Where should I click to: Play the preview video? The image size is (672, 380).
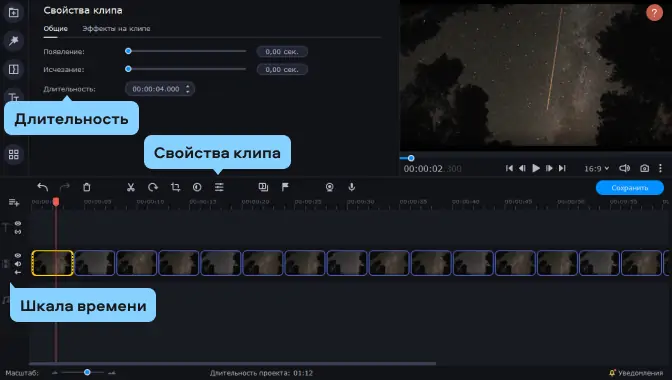536,168
